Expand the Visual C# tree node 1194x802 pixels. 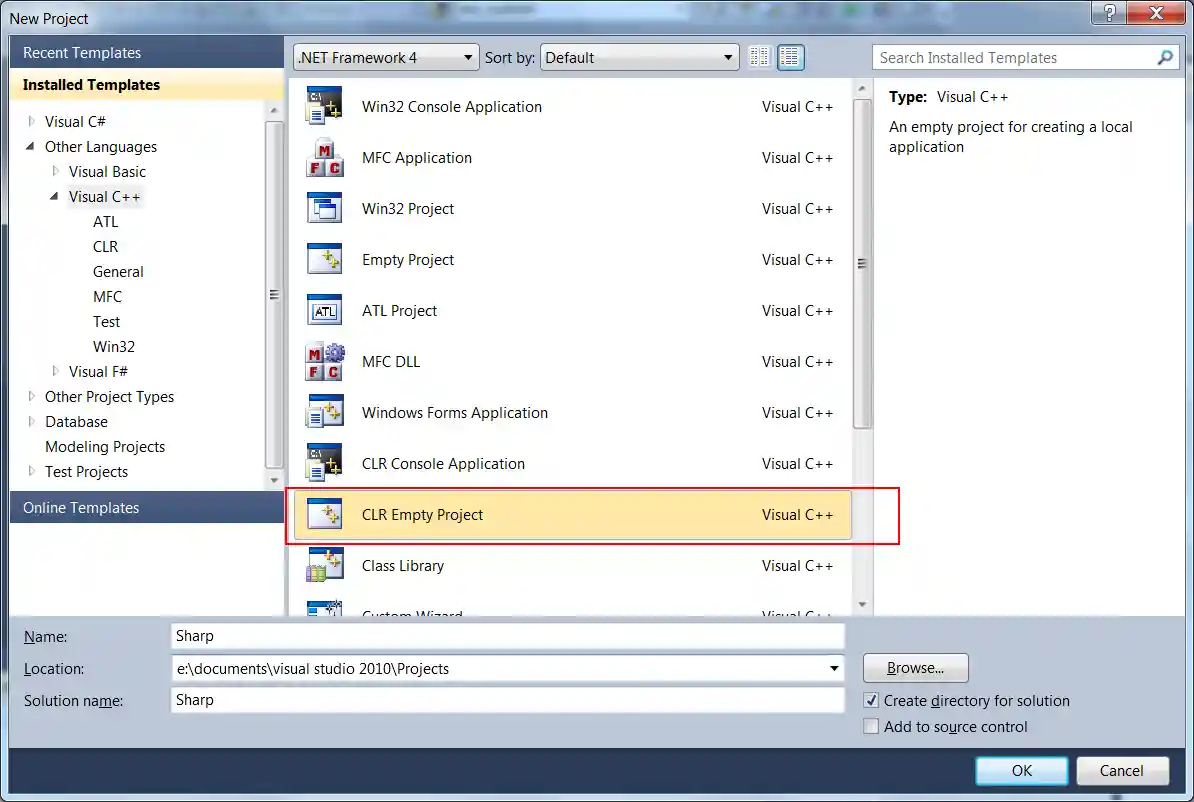click(31, 120)
